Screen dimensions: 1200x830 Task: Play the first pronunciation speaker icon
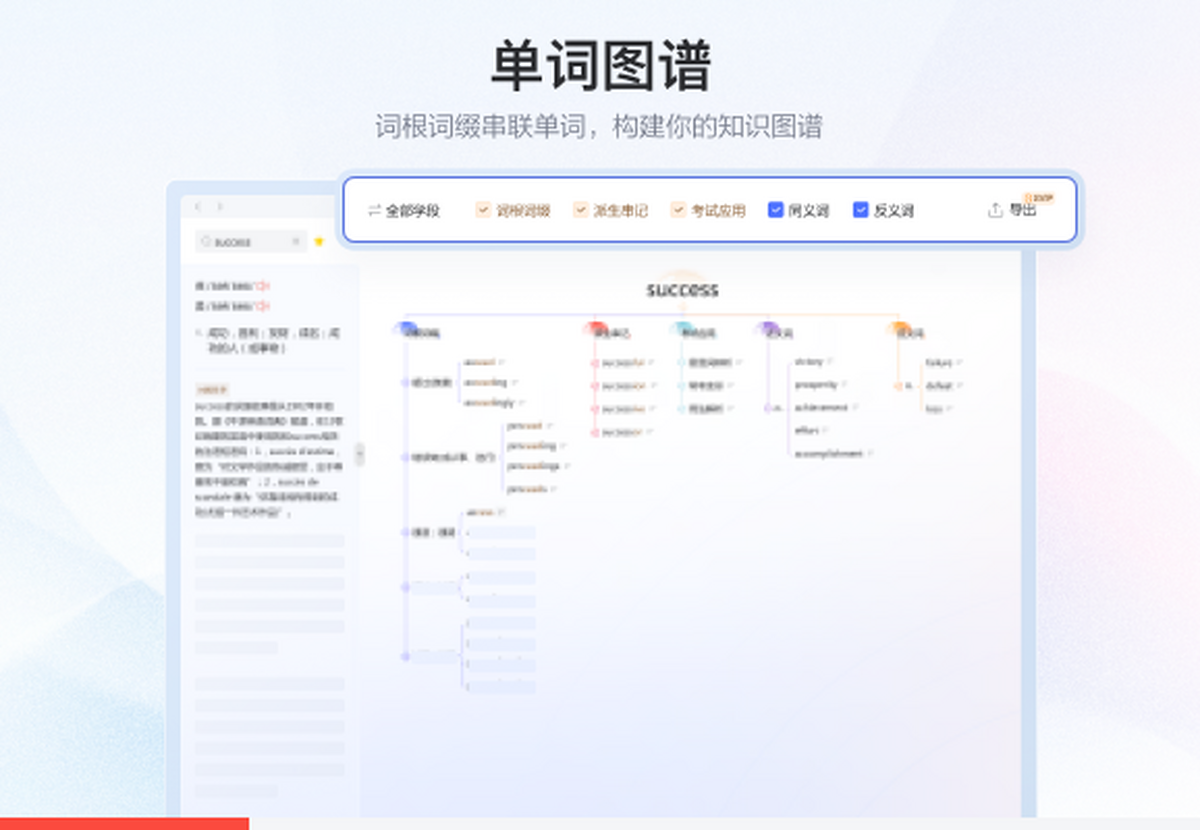click(x=263, y=286)
